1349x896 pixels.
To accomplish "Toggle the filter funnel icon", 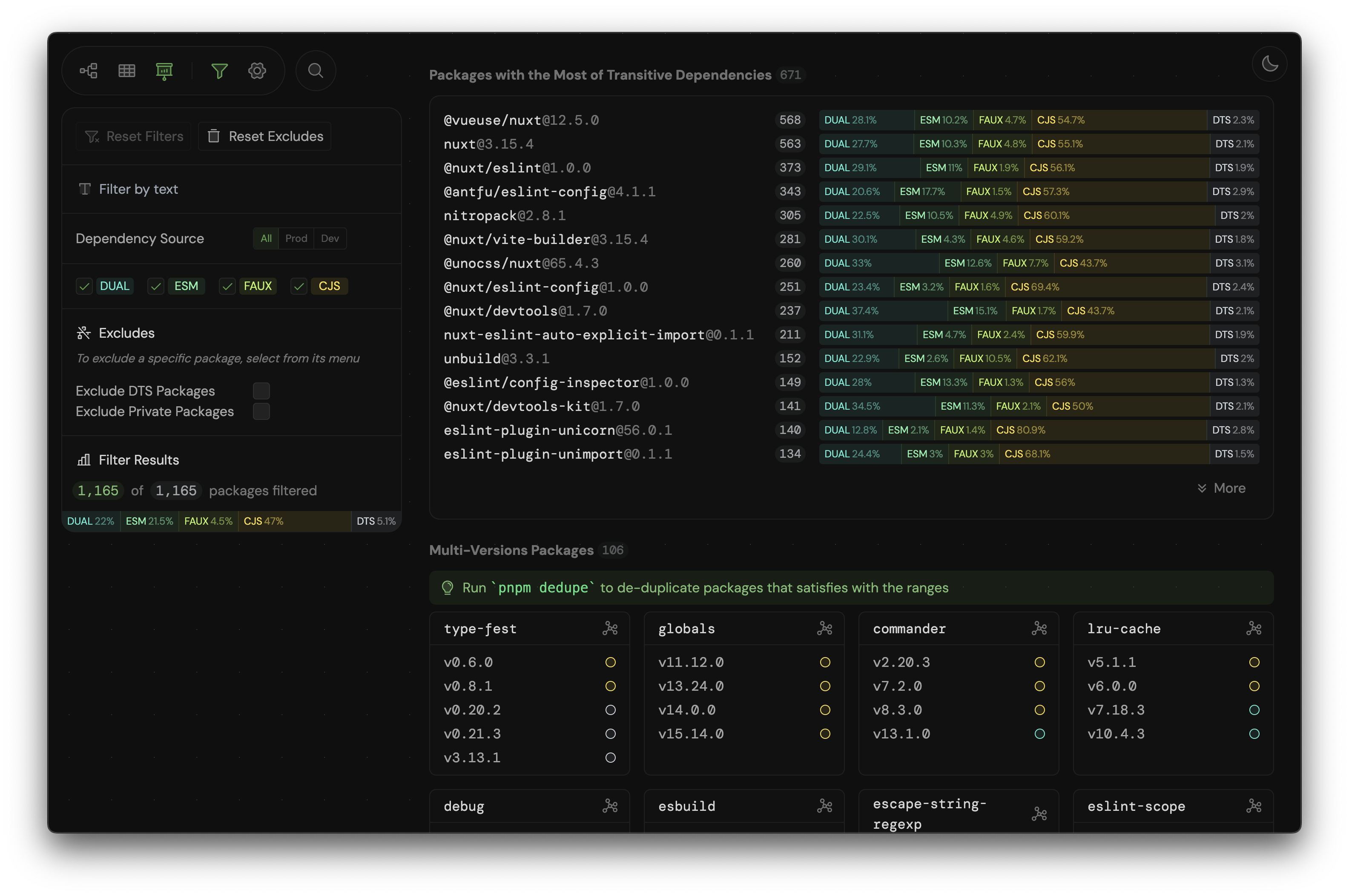I will [x=219, y=71].
